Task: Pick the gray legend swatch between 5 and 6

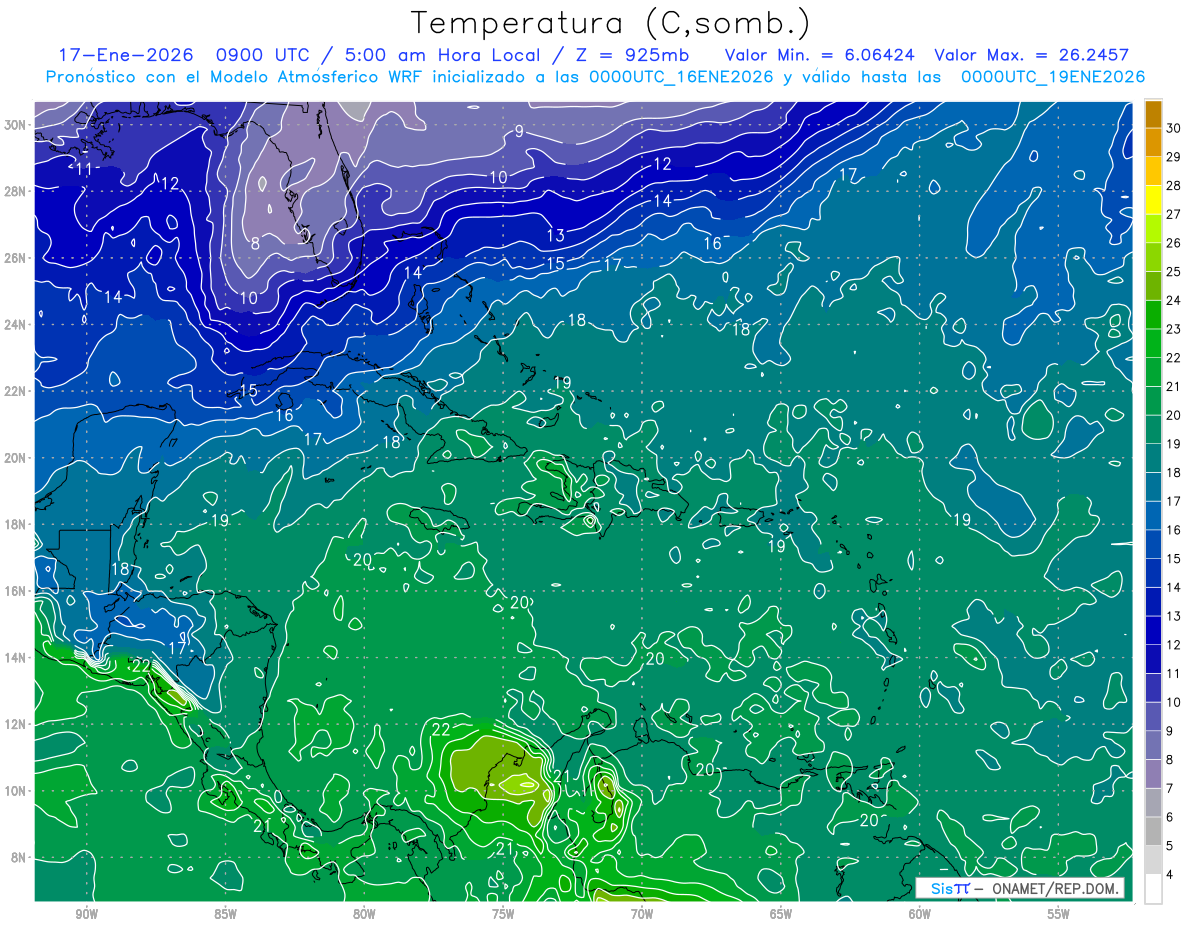Action: pyautogui.click(x=1153, y=831)
